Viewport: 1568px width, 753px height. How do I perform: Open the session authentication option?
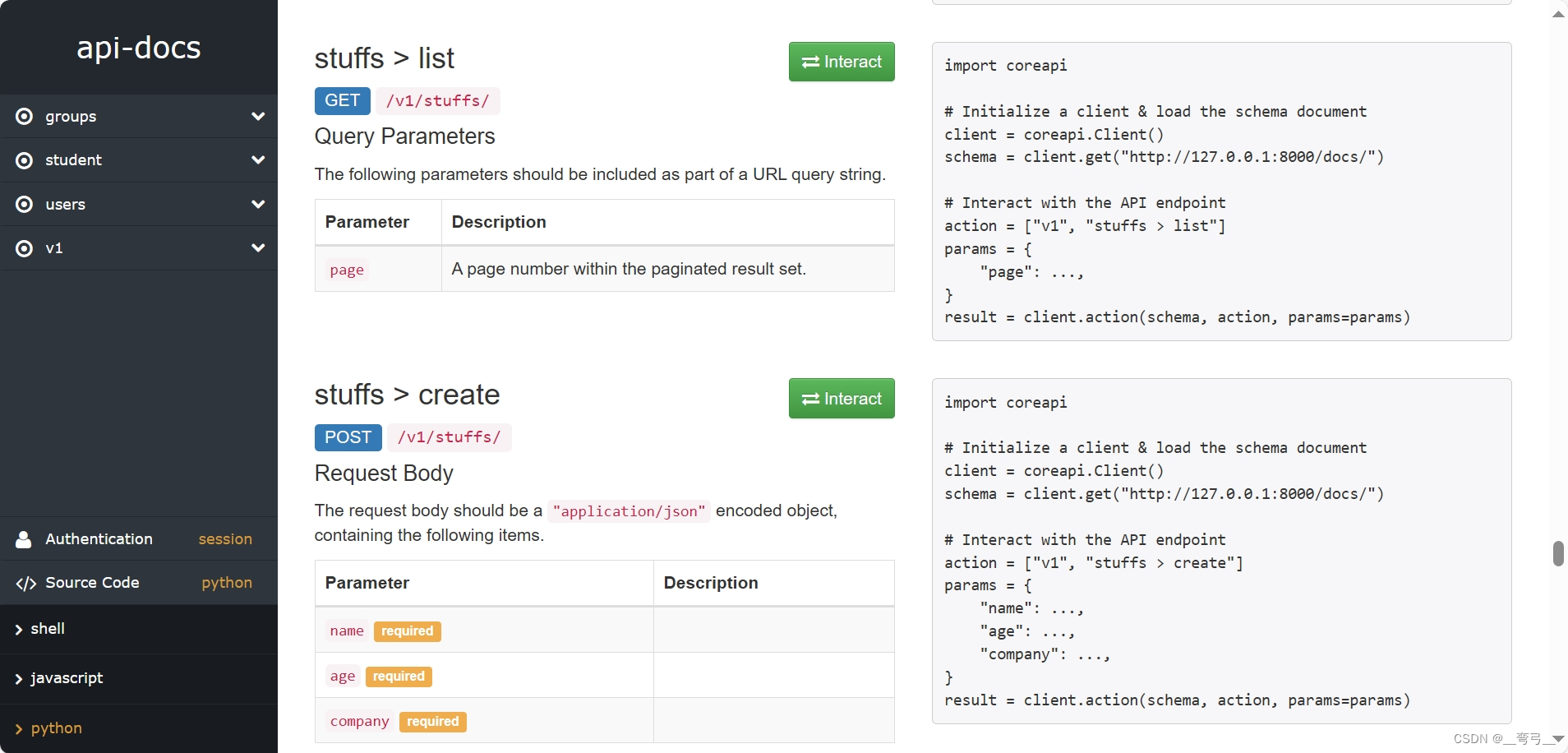coord(225,539)
